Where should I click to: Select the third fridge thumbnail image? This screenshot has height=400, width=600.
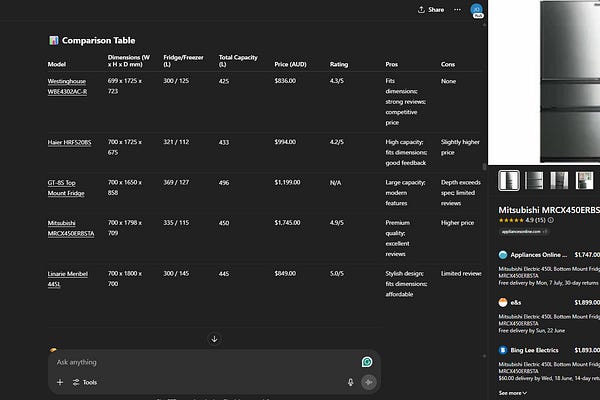coord(559,180)
